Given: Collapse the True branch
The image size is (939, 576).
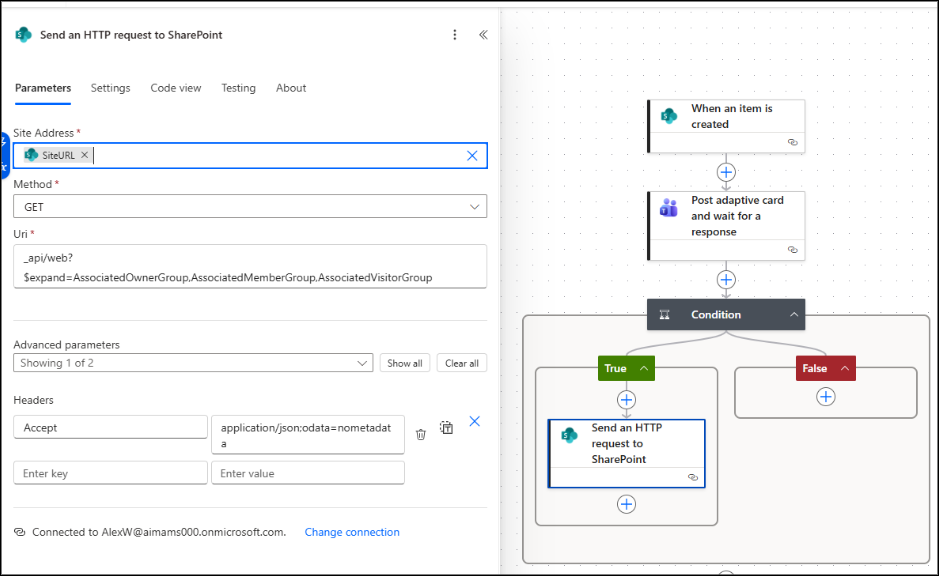Looking at the screenshot, I should 644,369.
